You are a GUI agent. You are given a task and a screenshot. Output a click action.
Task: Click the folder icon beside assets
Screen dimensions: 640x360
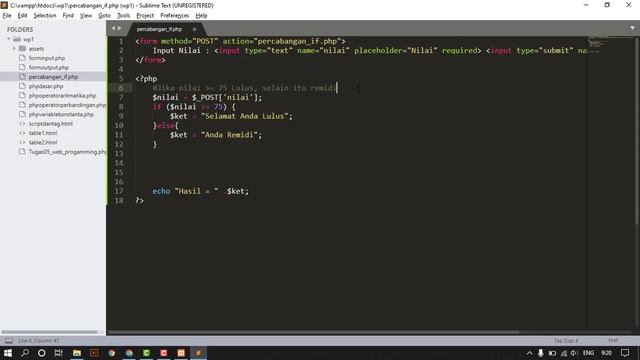22,49
